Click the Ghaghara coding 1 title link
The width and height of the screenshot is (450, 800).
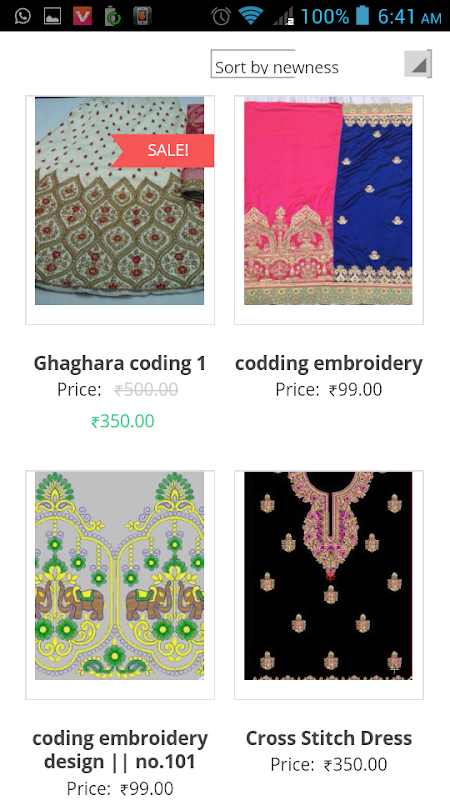pos(120,363)
